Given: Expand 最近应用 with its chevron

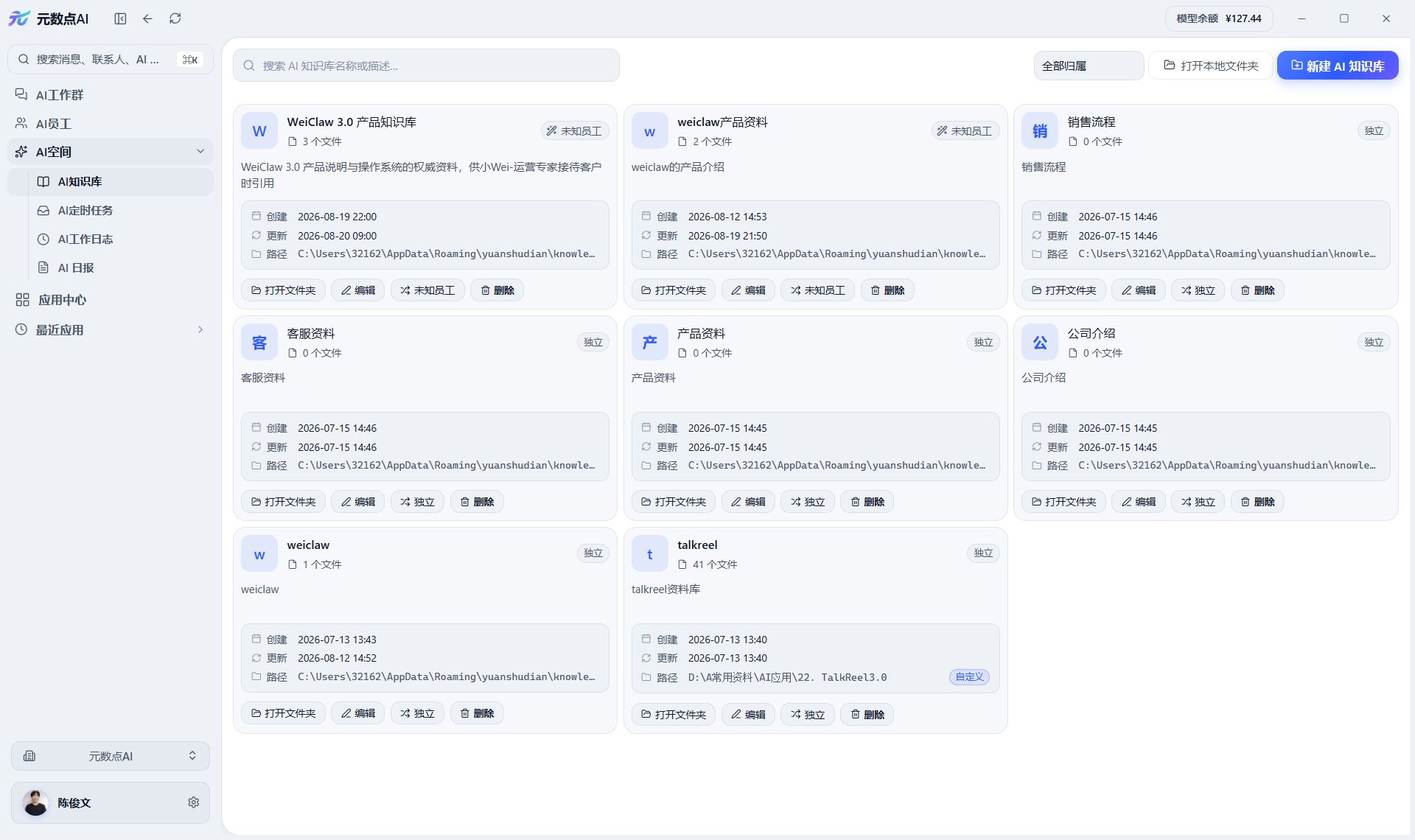Looking at the screenshot, I should pos(200,330).
